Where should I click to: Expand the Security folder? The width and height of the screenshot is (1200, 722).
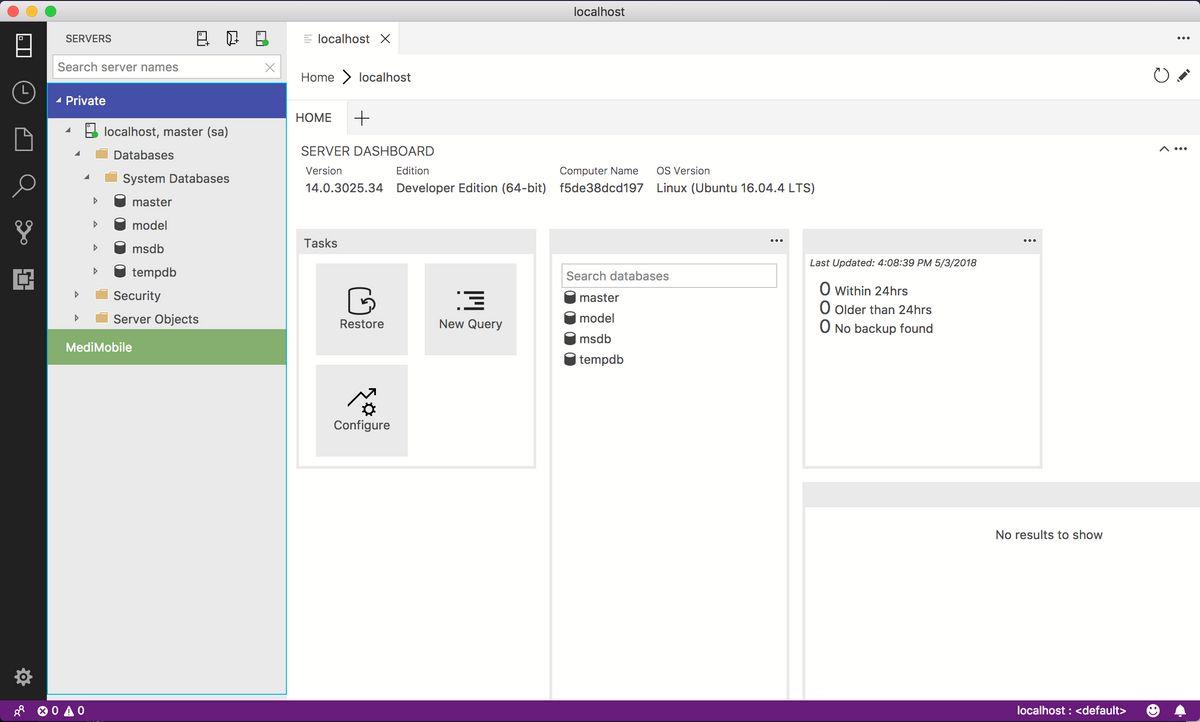coord(77,295)
